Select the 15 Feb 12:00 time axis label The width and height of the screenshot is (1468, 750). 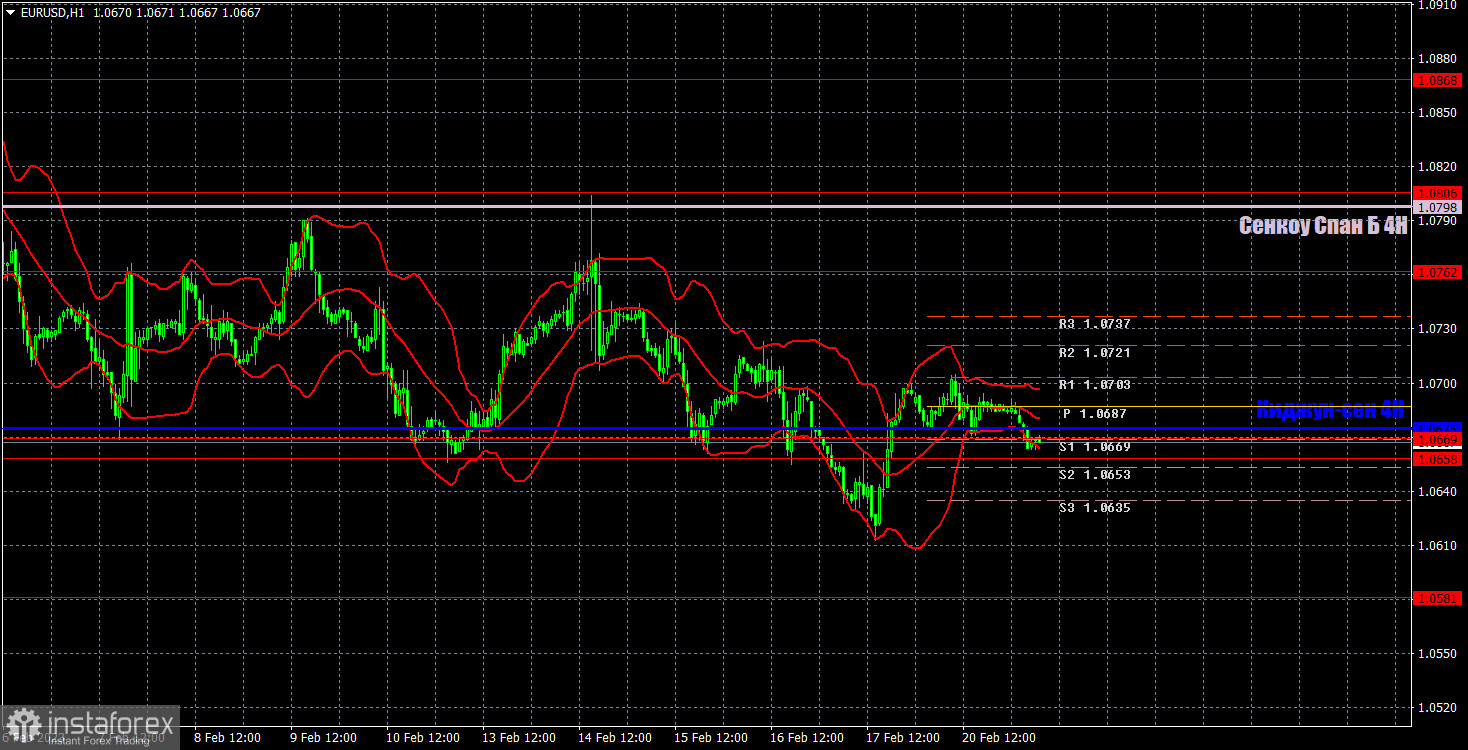coord(710,738)
